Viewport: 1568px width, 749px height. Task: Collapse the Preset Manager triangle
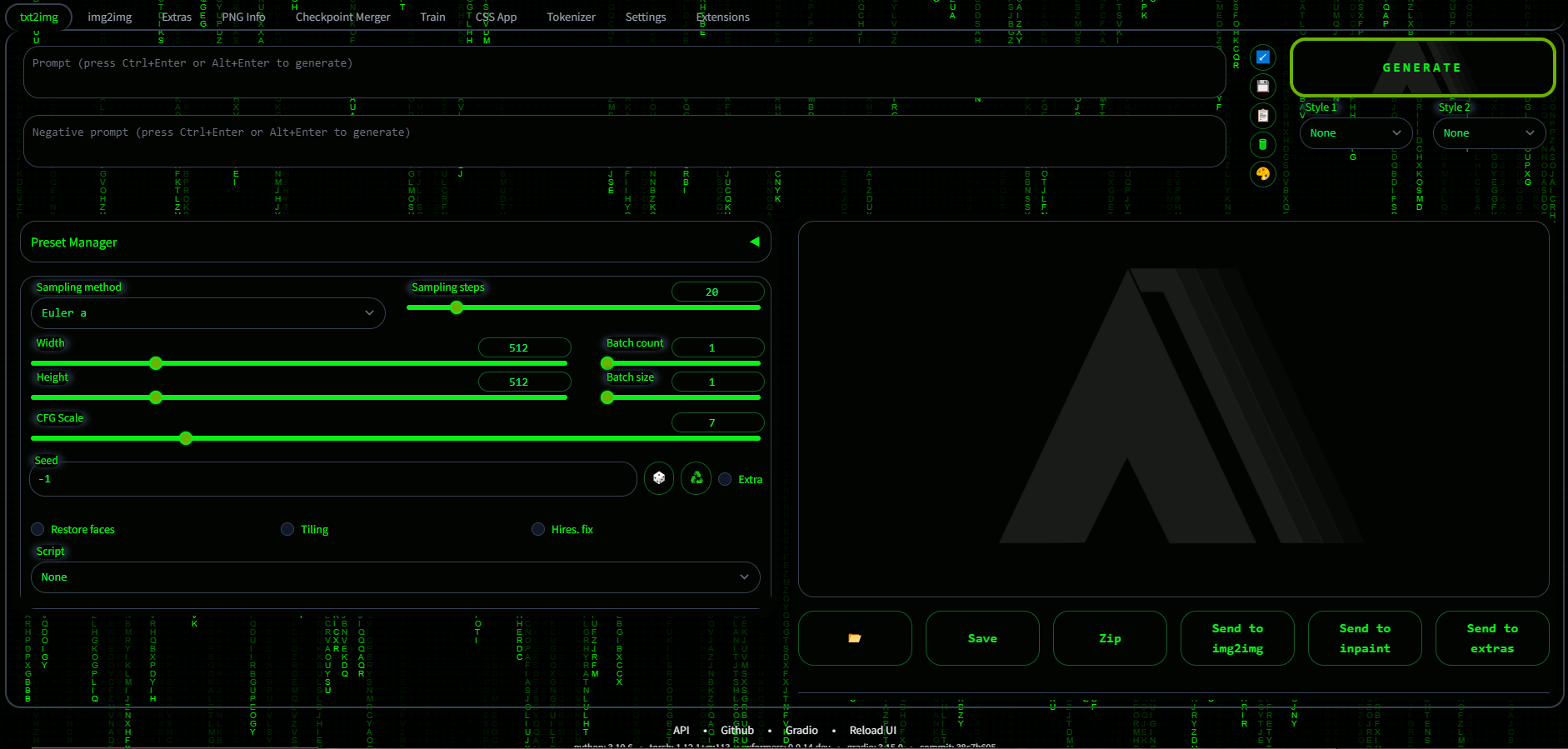click(x=755, y=242)
